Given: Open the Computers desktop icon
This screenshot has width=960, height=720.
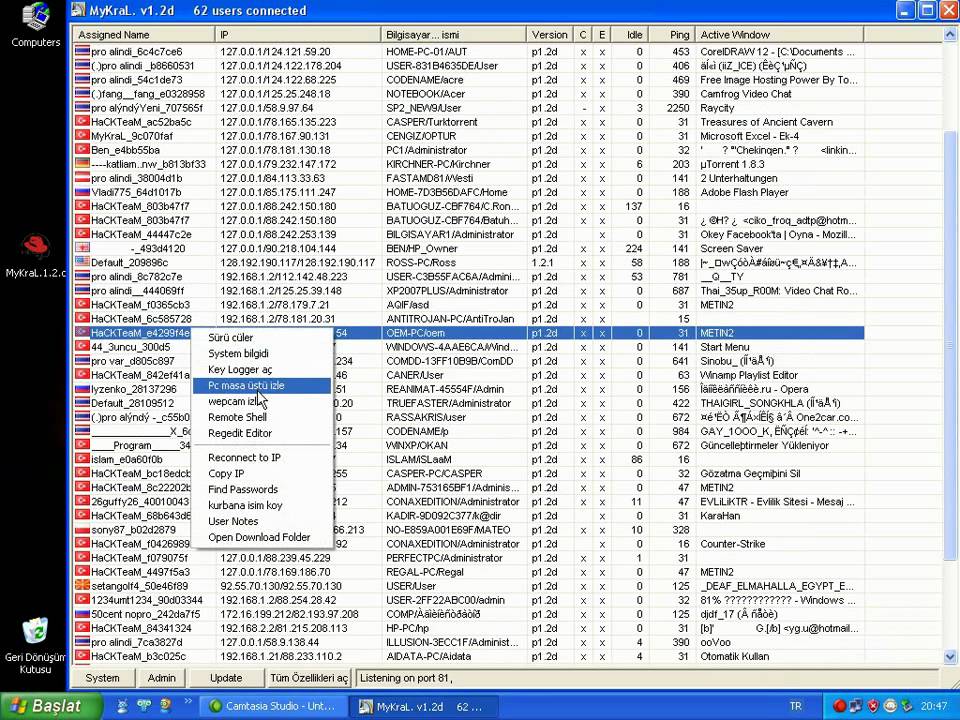Looking at the screenshot, I should (36, 24).
